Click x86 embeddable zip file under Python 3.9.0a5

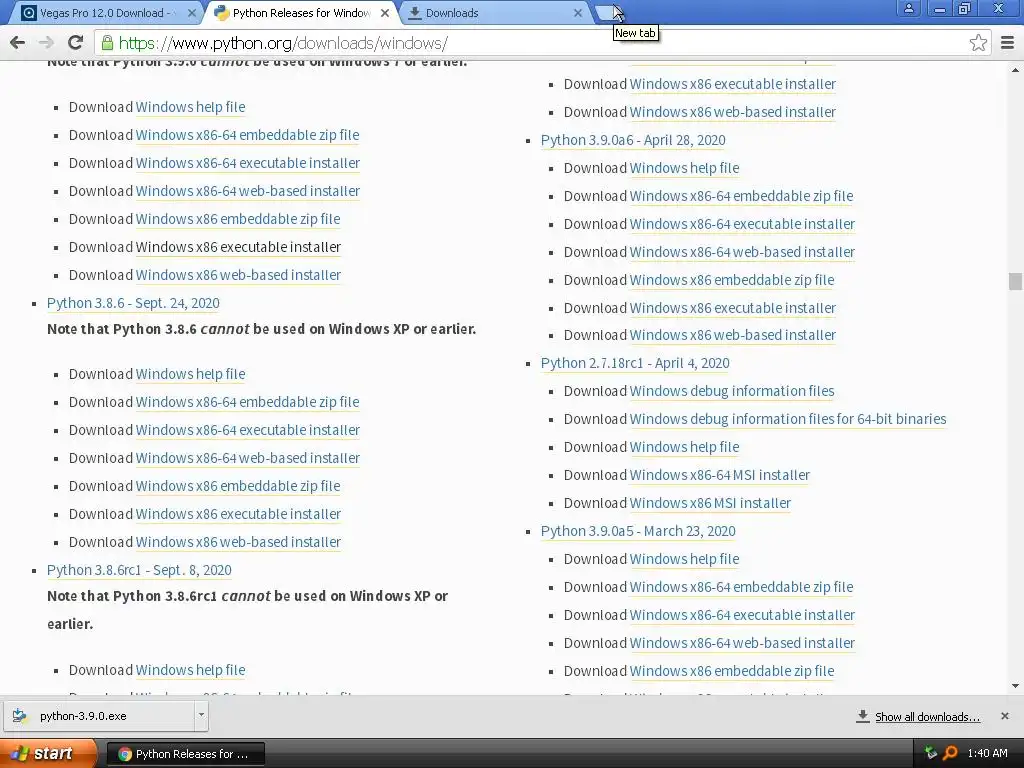coord(732,672)
